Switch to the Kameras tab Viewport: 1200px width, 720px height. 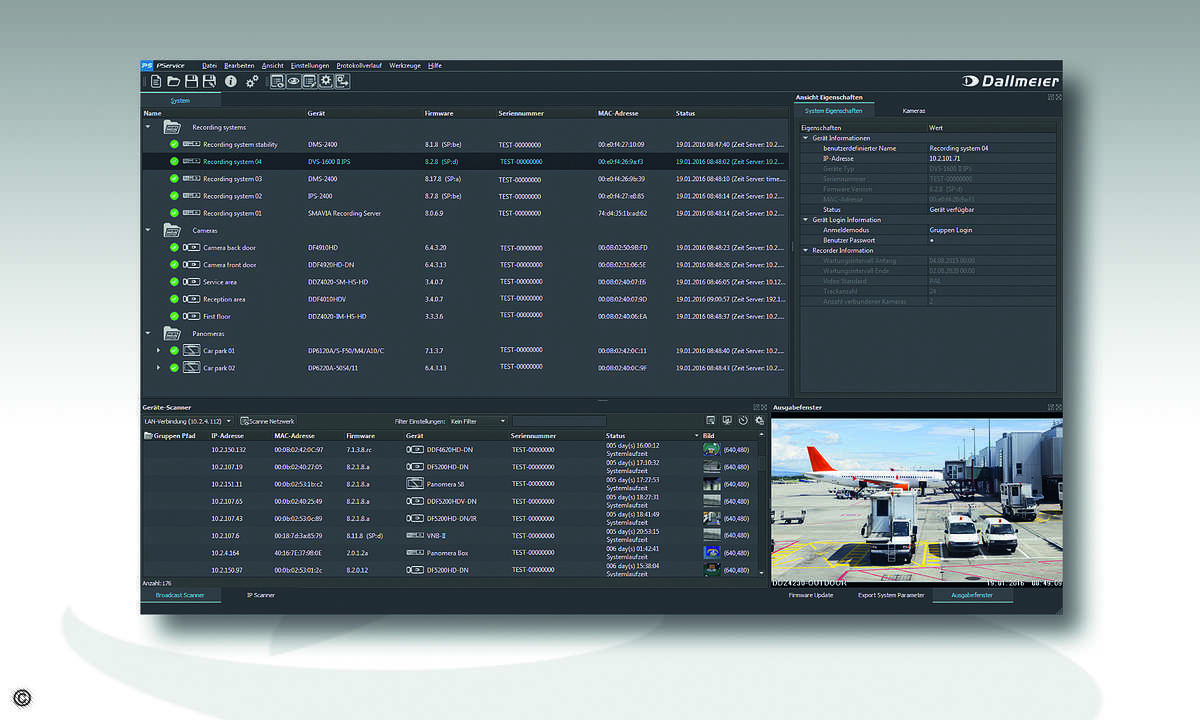(x=913, y=111)
